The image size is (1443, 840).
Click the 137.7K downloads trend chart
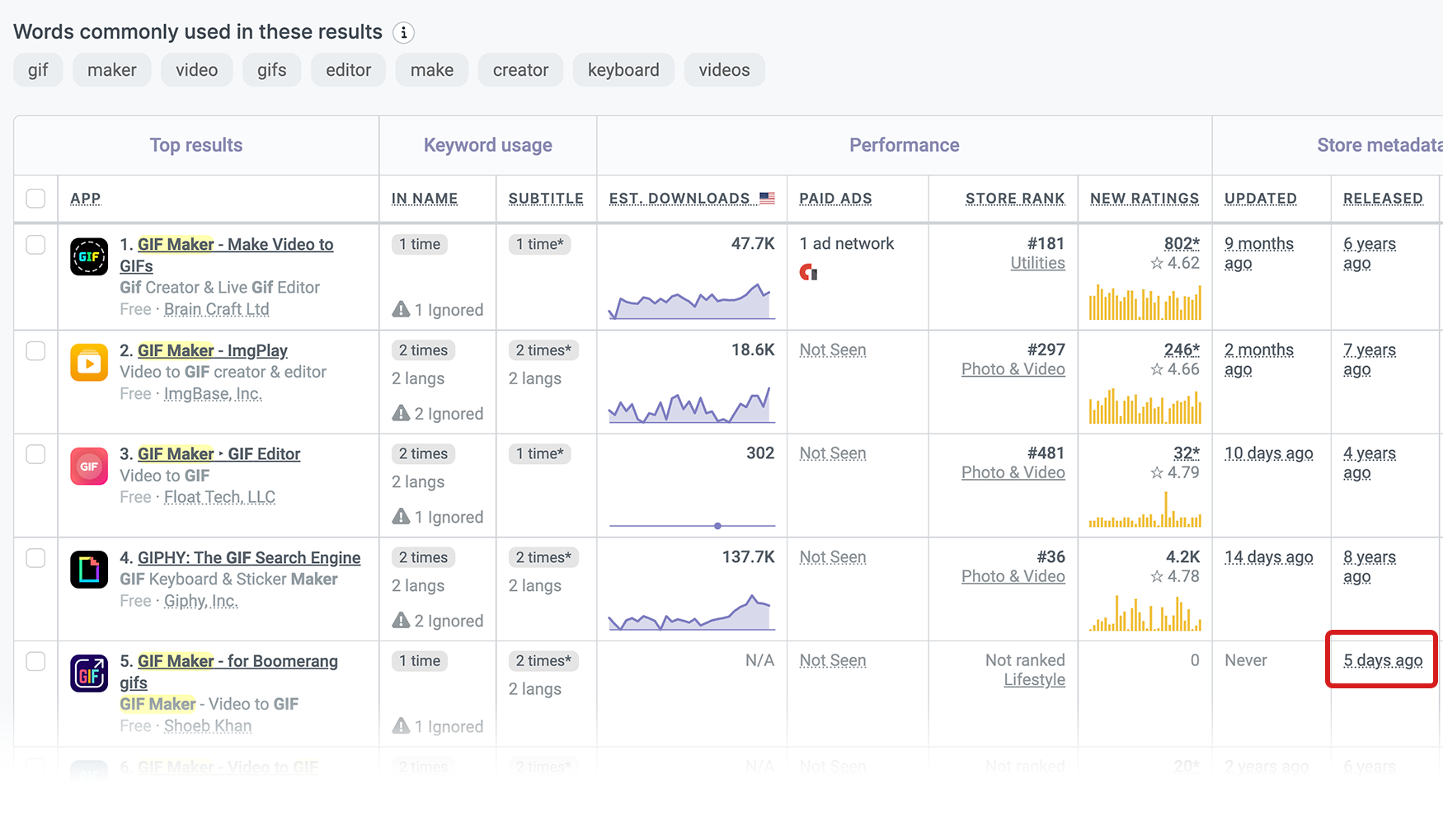point(692,612)
